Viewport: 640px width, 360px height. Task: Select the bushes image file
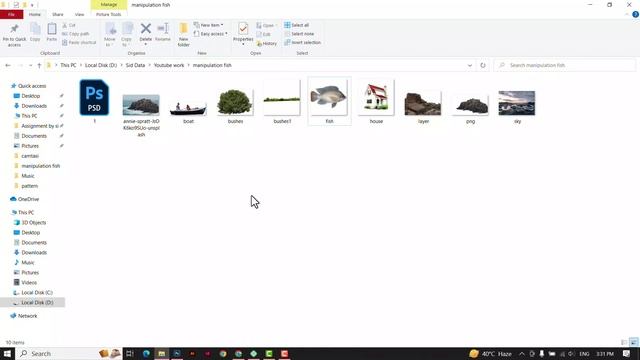click(235, 102)
